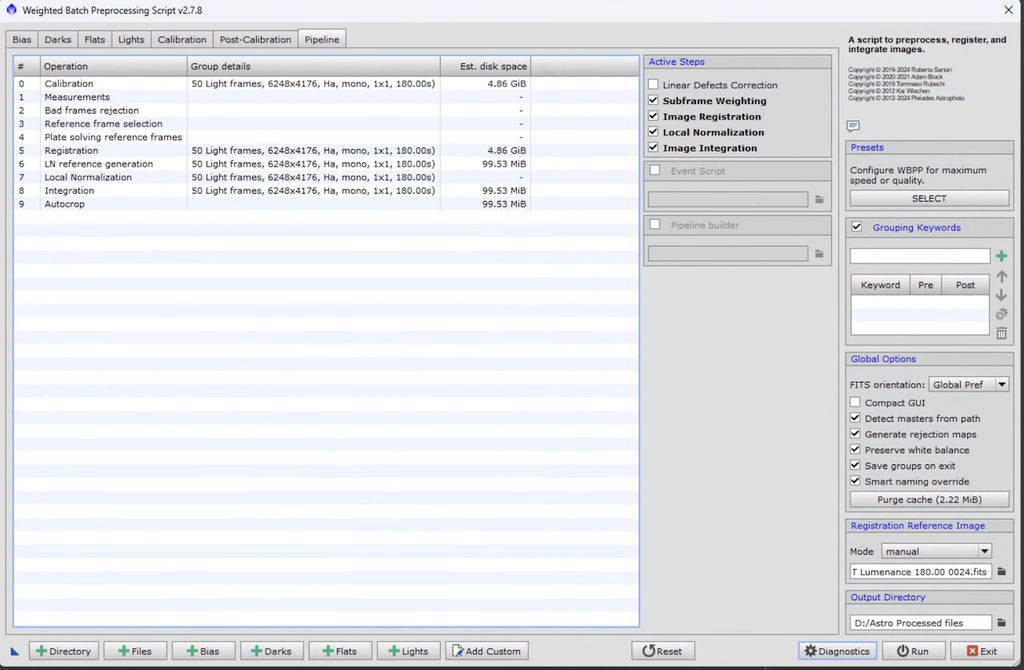Toggle Generate rejection maps option
Screen dimensions: 1024x670
coord(855,434)
